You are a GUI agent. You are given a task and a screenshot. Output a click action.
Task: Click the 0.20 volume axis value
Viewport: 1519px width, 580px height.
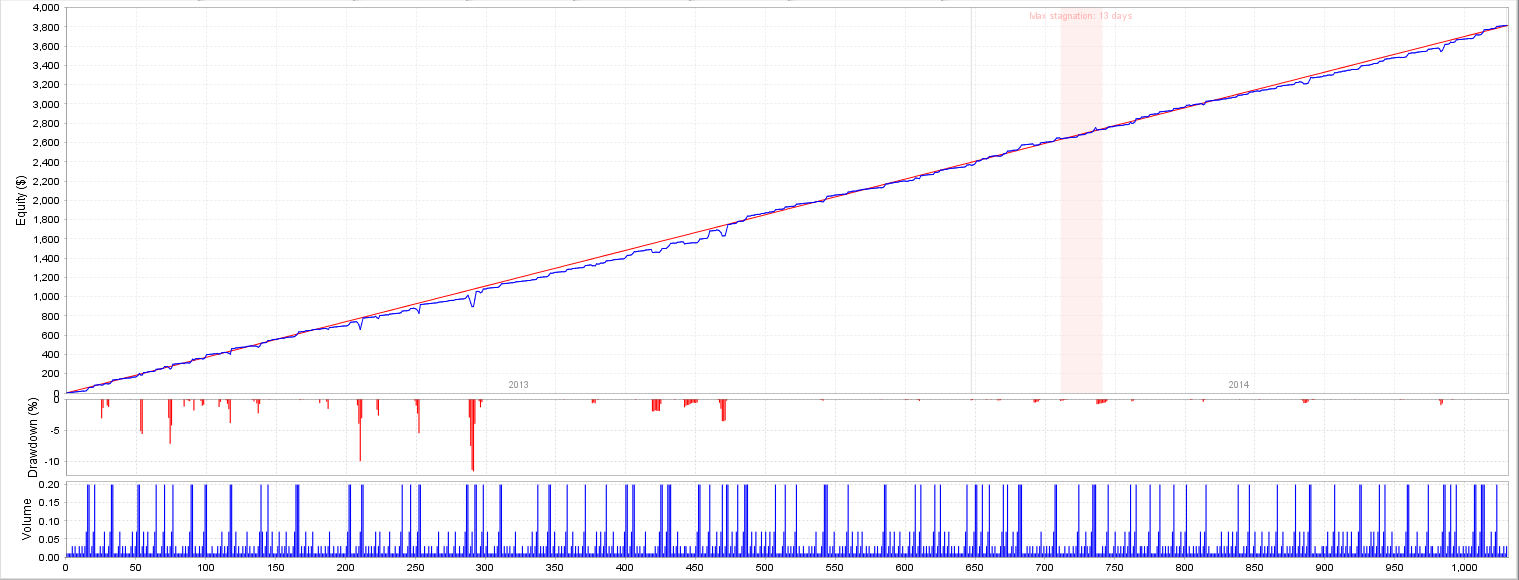[49, 484]
